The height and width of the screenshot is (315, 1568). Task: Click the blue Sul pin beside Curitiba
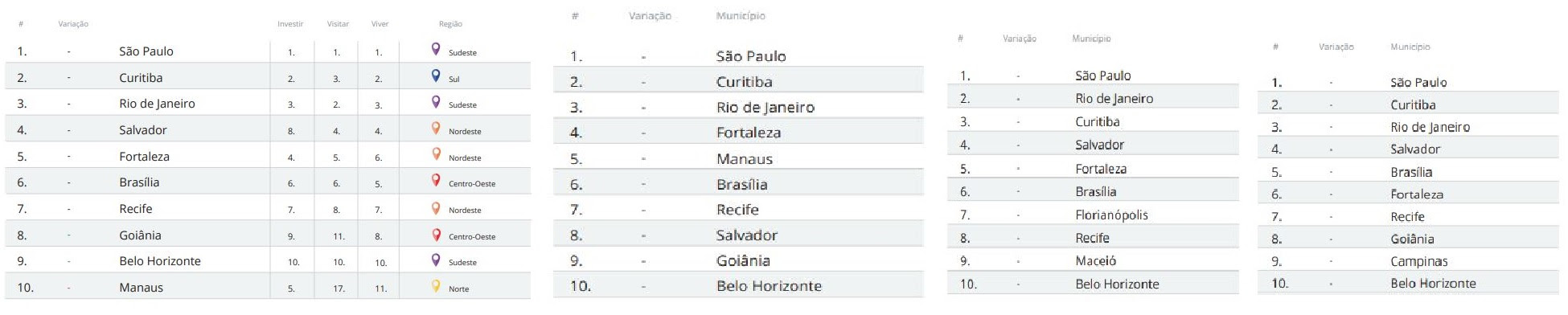[436, 76]
